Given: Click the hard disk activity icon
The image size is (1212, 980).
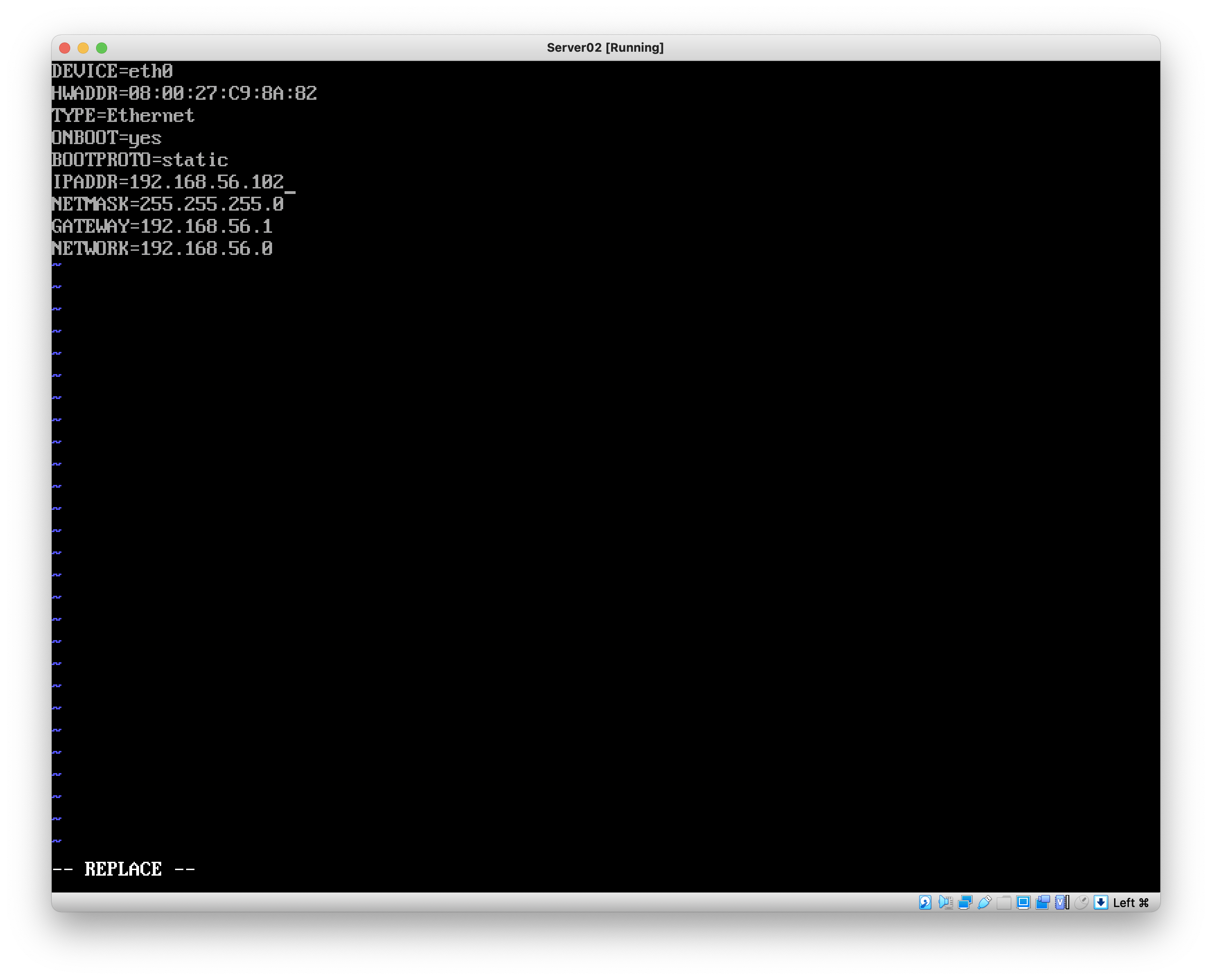Looking at the screenshot, I should (925, 902).
